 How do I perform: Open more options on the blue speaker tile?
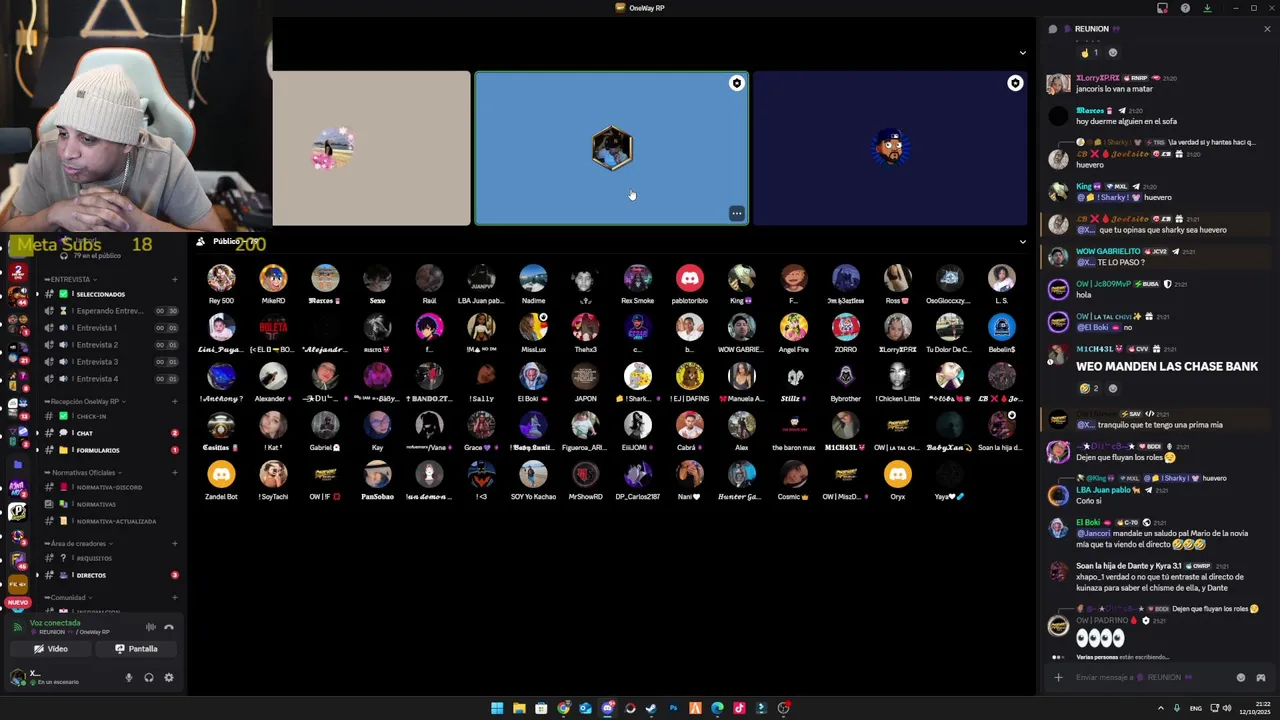[737, 213]
